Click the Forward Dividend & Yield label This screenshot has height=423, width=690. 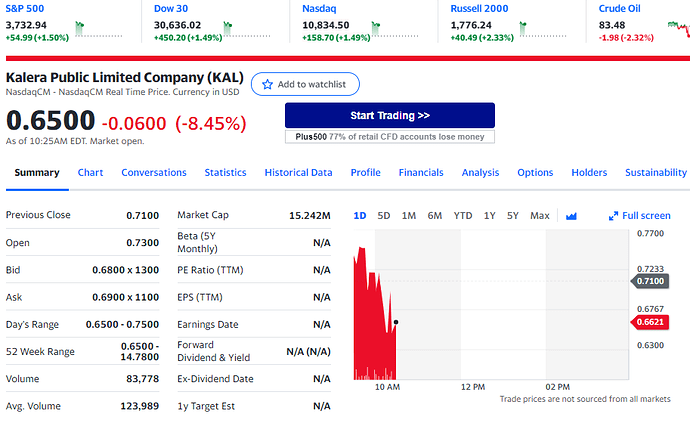tap(213, 351)
